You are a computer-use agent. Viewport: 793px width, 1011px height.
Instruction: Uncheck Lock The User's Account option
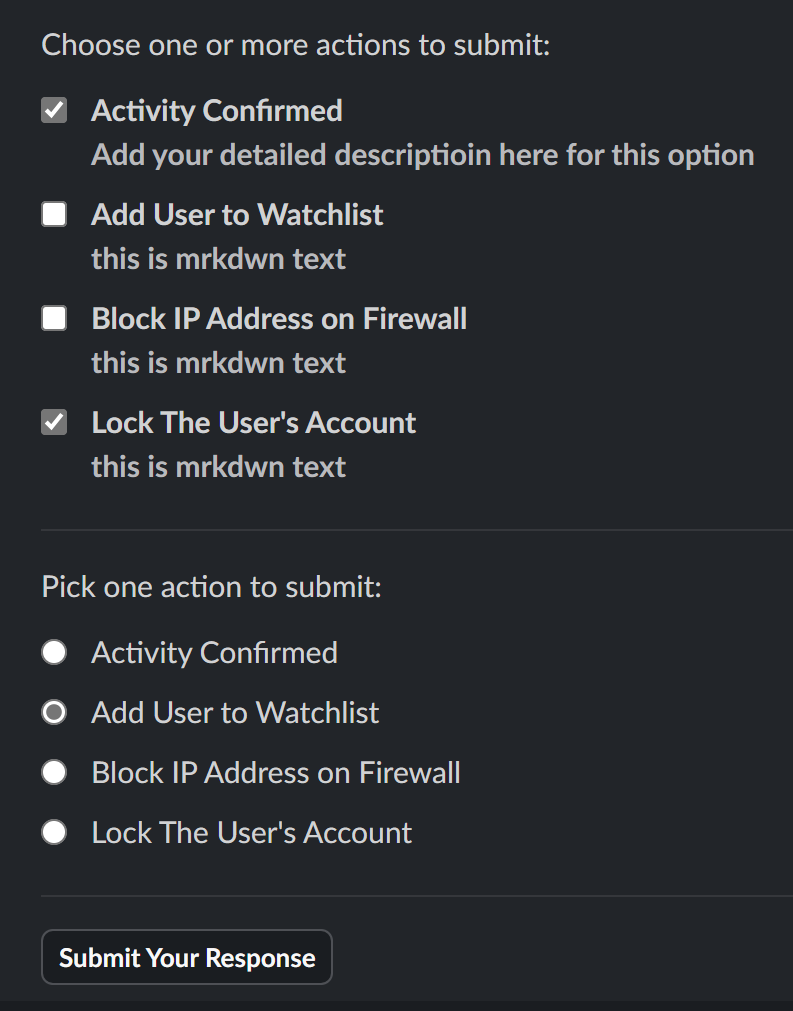coord(53,422)
